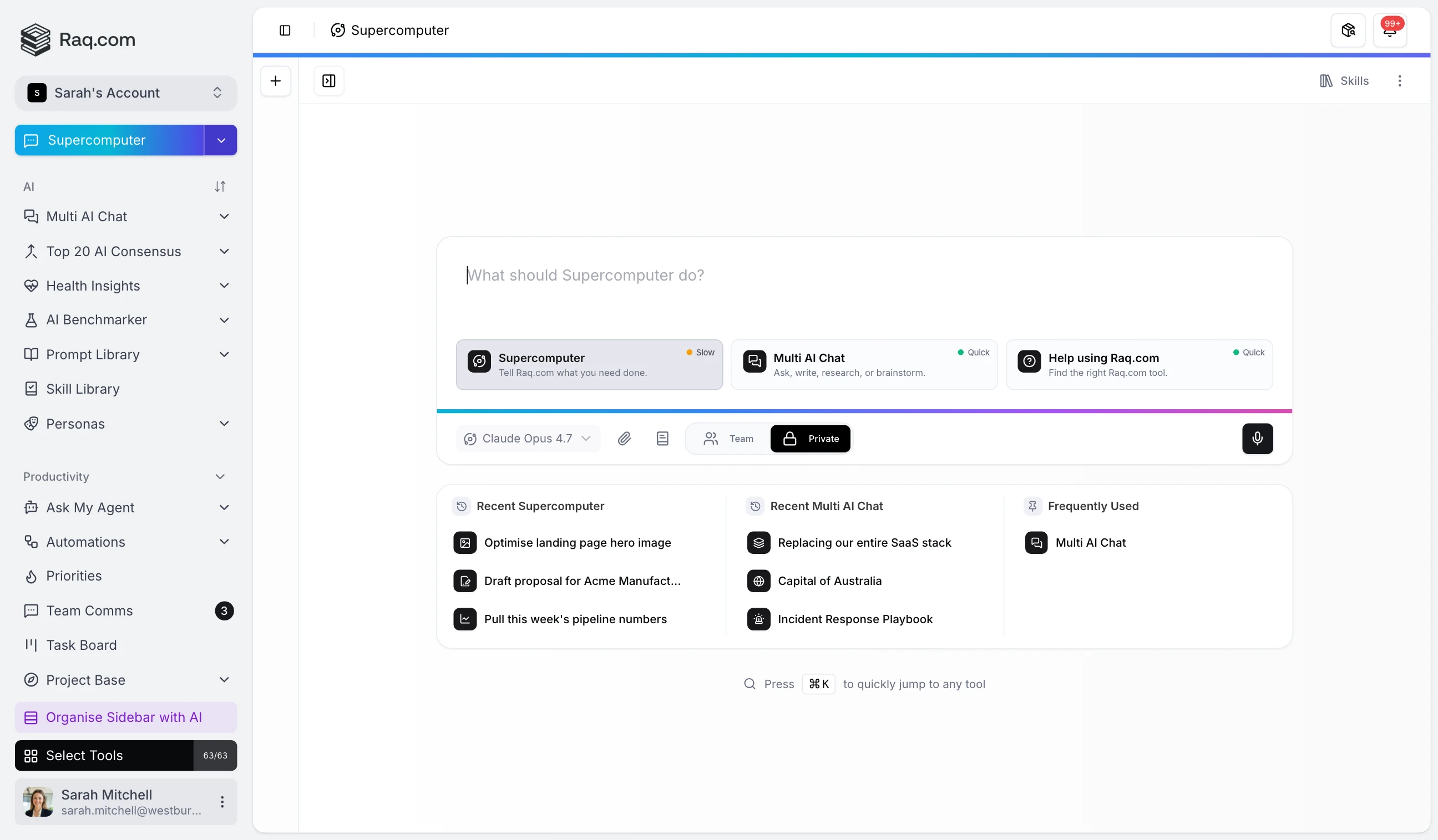Click the document notes icon in composer

[662, 439]
